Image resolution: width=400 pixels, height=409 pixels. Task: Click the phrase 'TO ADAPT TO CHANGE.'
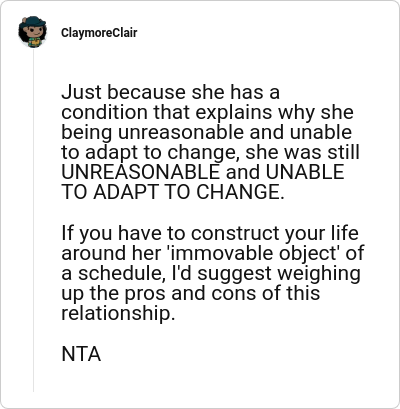[173, 192]
